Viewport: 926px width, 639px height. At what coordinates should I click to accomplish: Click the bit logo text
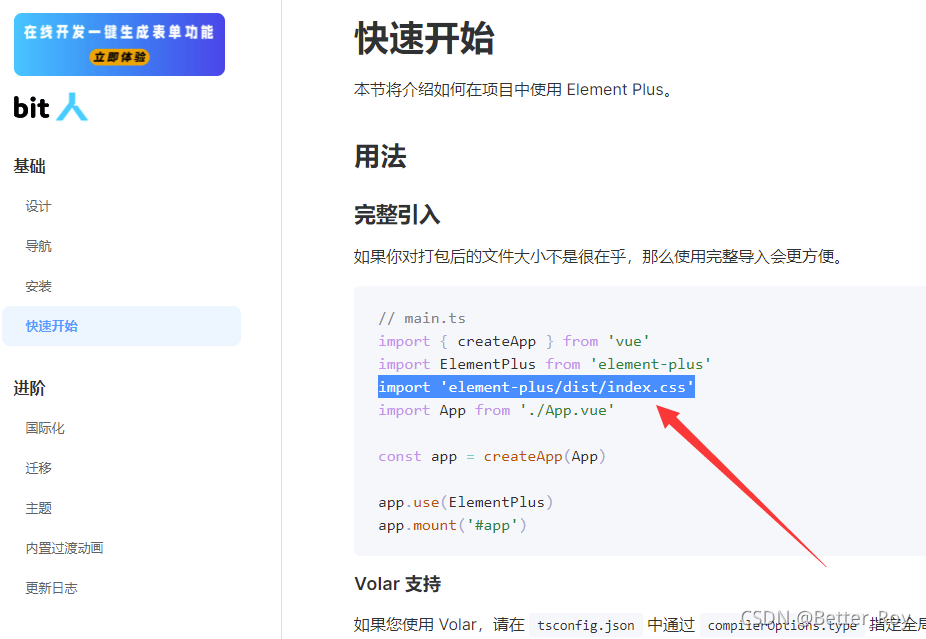[31, 108]
